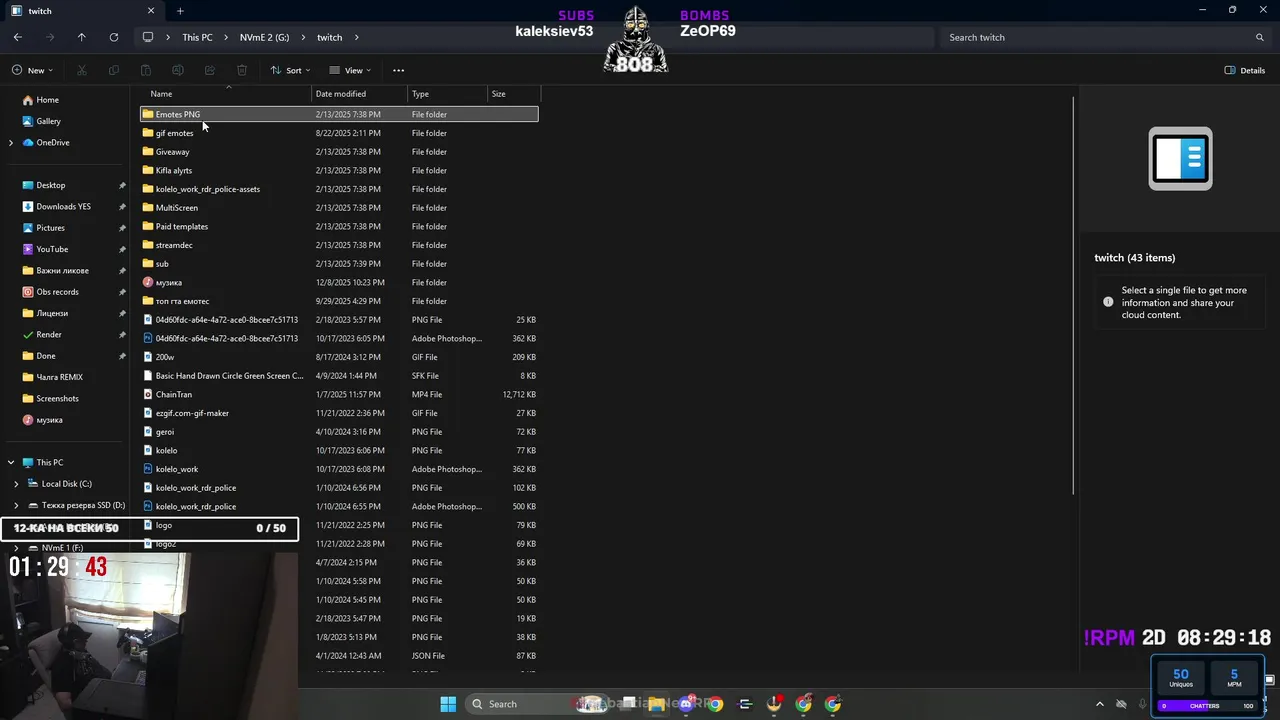Open a new Explorer tab with plus

(180, 11)
